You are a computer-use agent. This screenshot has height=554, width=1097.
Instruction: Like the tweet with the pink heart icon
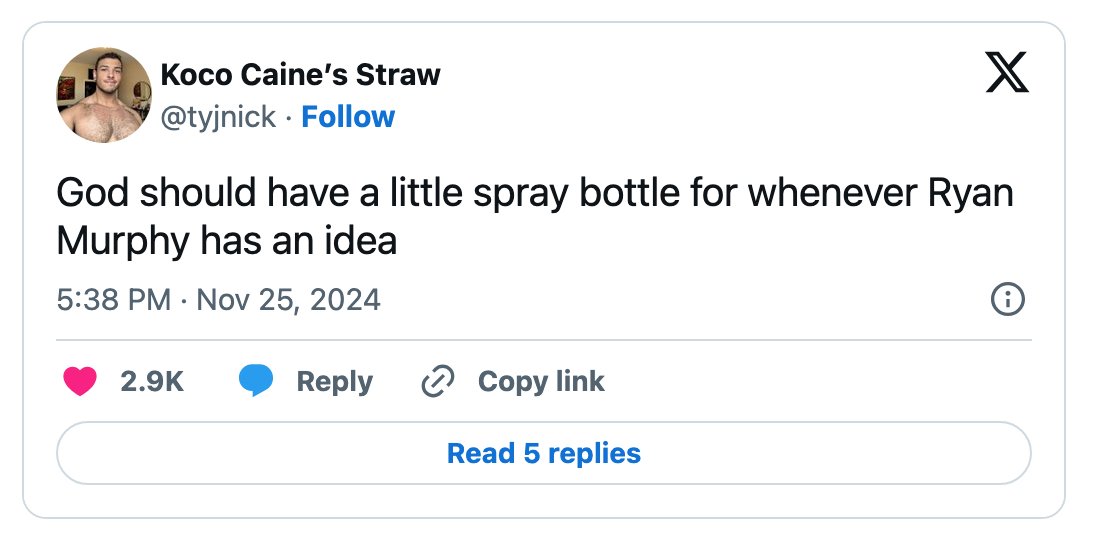[x=80, y=381]
